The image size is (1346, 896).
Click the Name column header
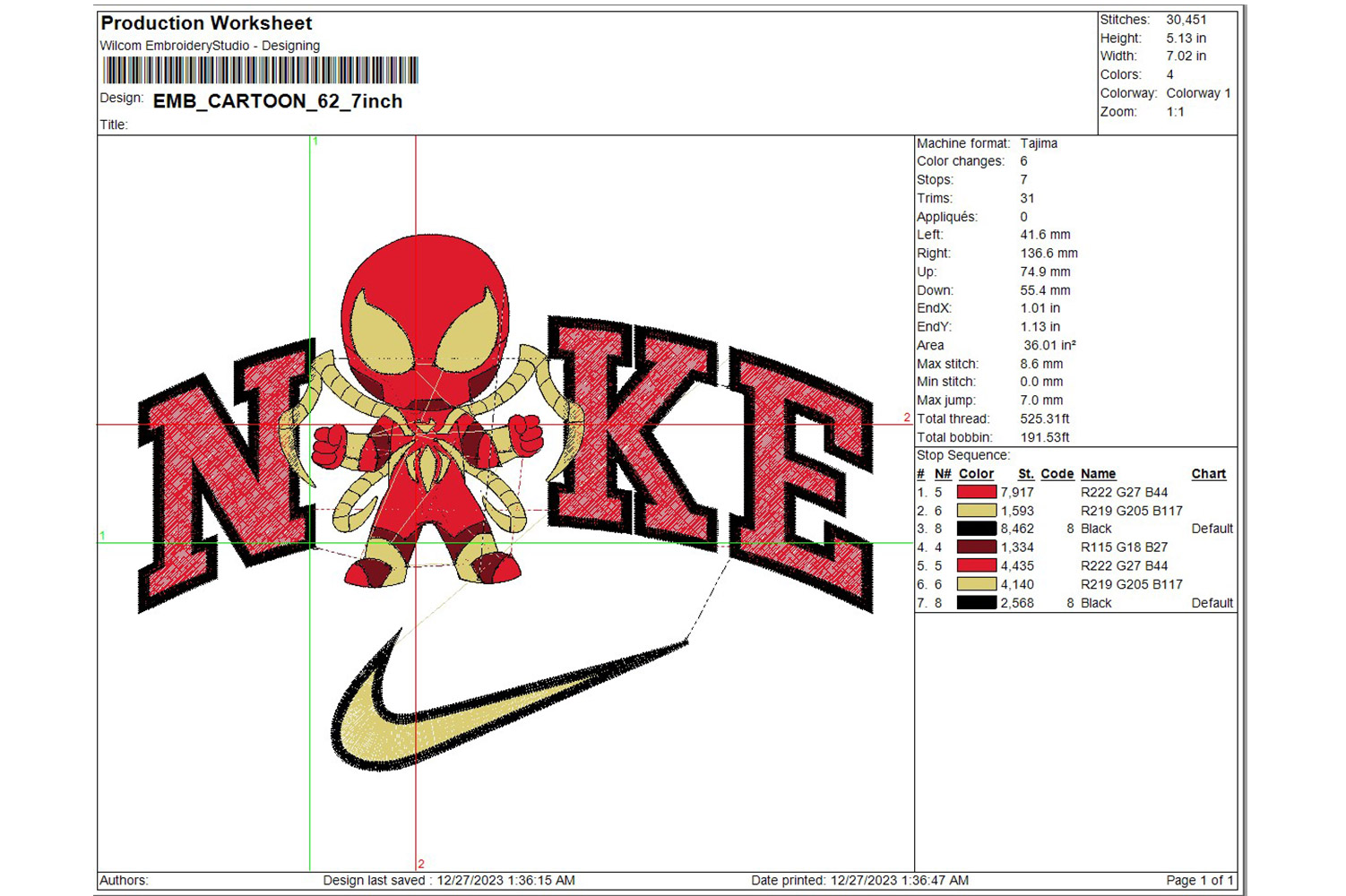pos(1098,474)
